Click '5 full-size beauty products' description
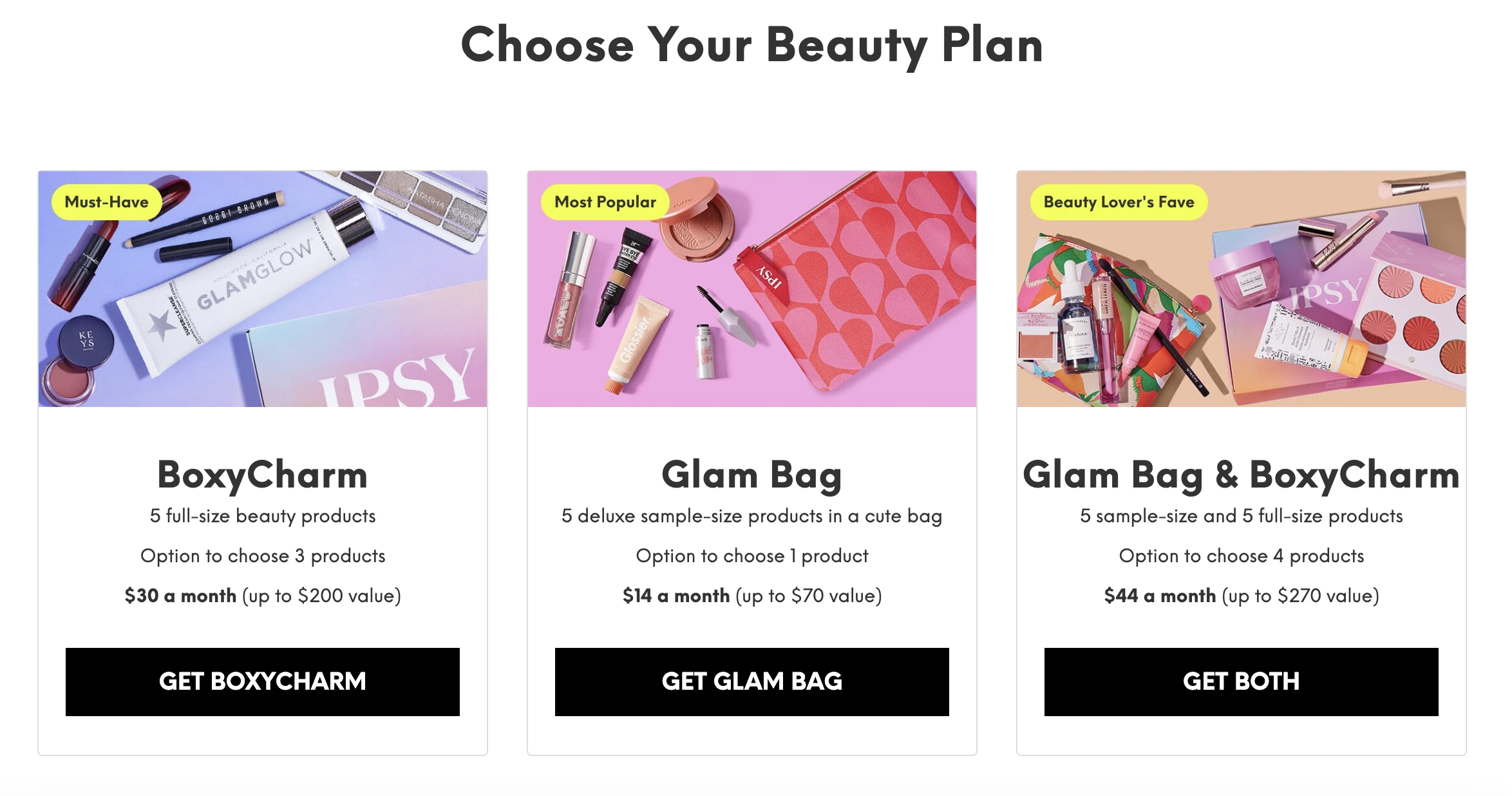The image size is (1512, 796). (x=262, y=516)
